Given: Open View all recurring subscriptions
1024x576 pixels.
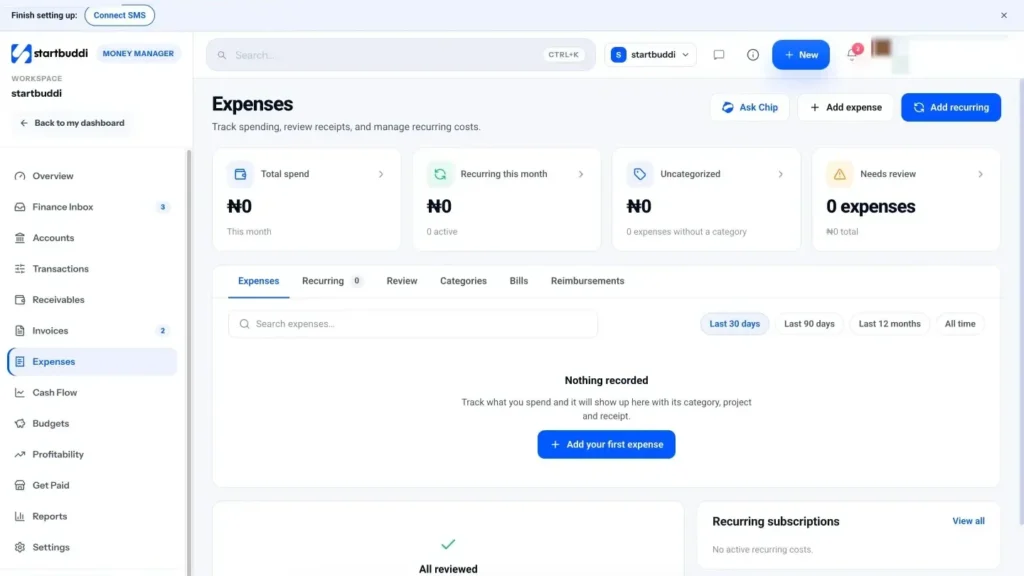Looking at the screenshot, I should point(968,521).
